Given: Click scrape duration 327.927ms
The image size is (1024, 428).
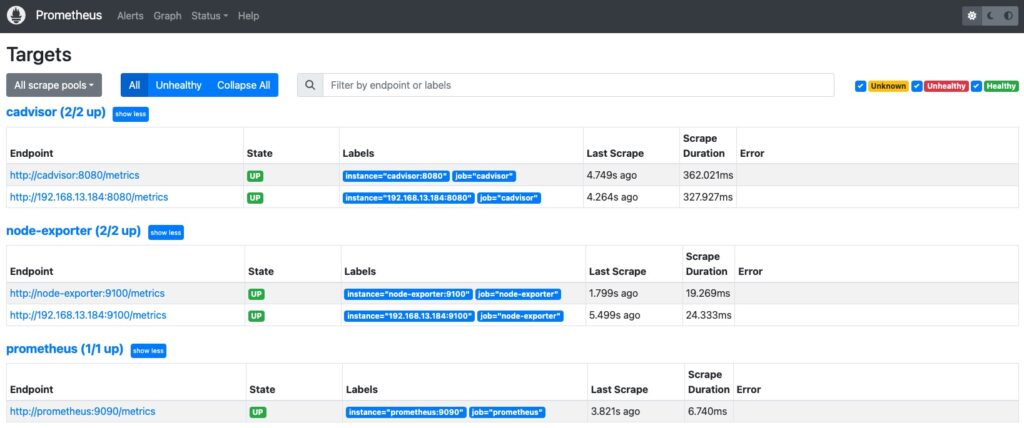Looking at the screenshot, I should click(x=708, y=197).
